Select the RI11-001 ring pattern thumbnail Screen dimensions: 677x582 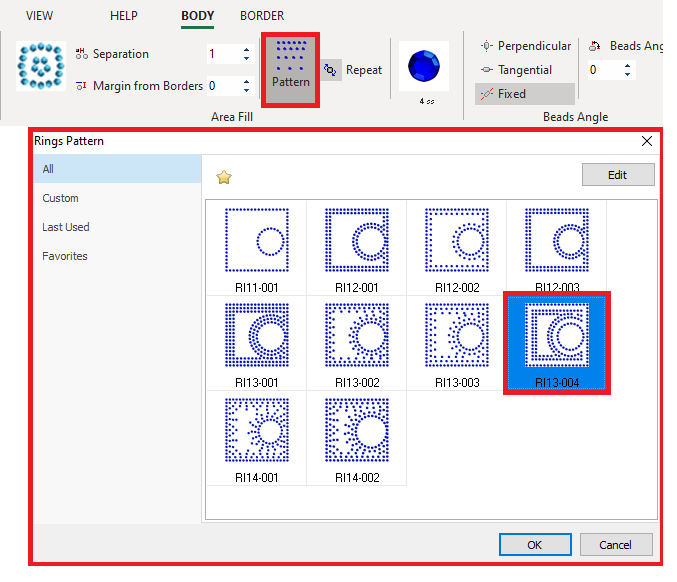tap(256, 246)
